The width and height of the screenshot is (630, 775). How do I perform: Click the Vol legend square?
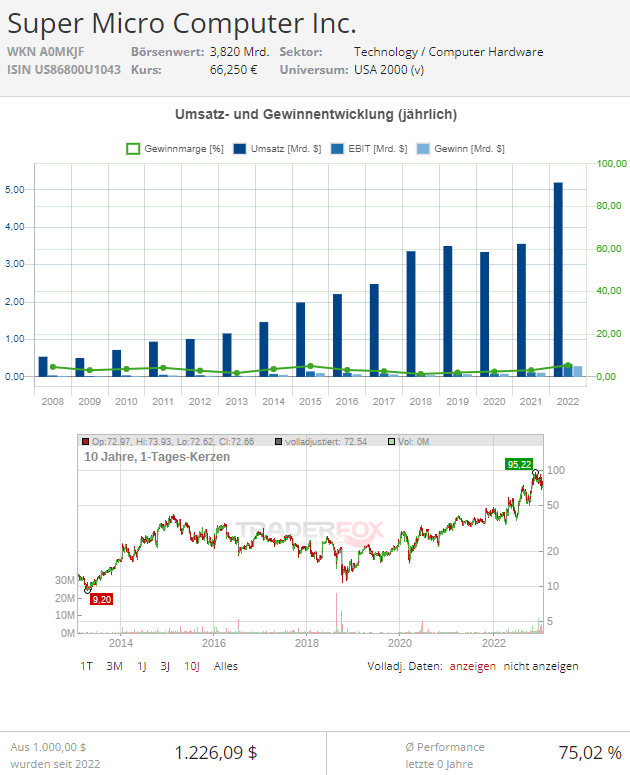pyautogui.click(x=391, y=441)
